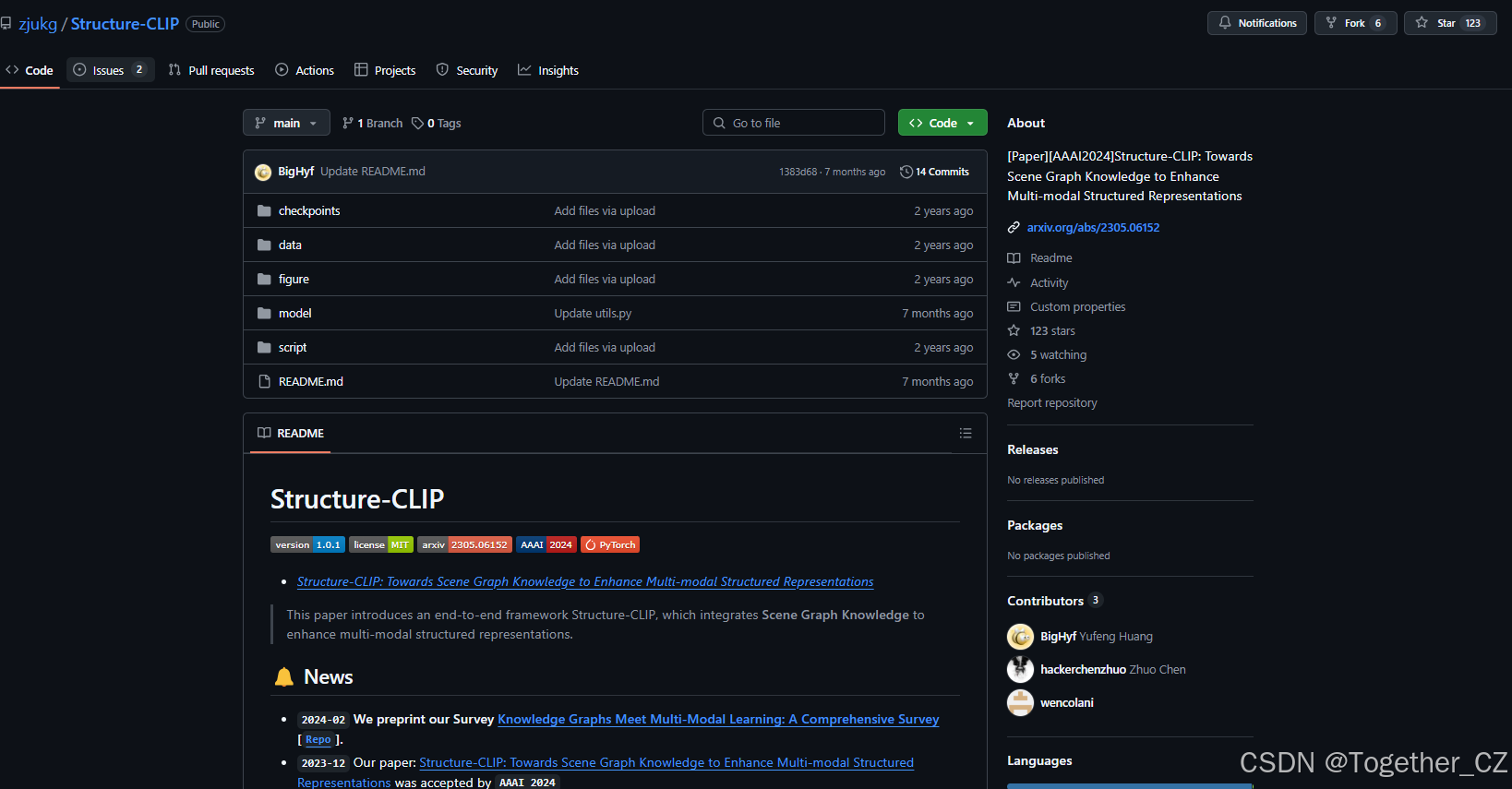Click wencolani contributor avatar

pyautogui.click(x=1020, y=703)
